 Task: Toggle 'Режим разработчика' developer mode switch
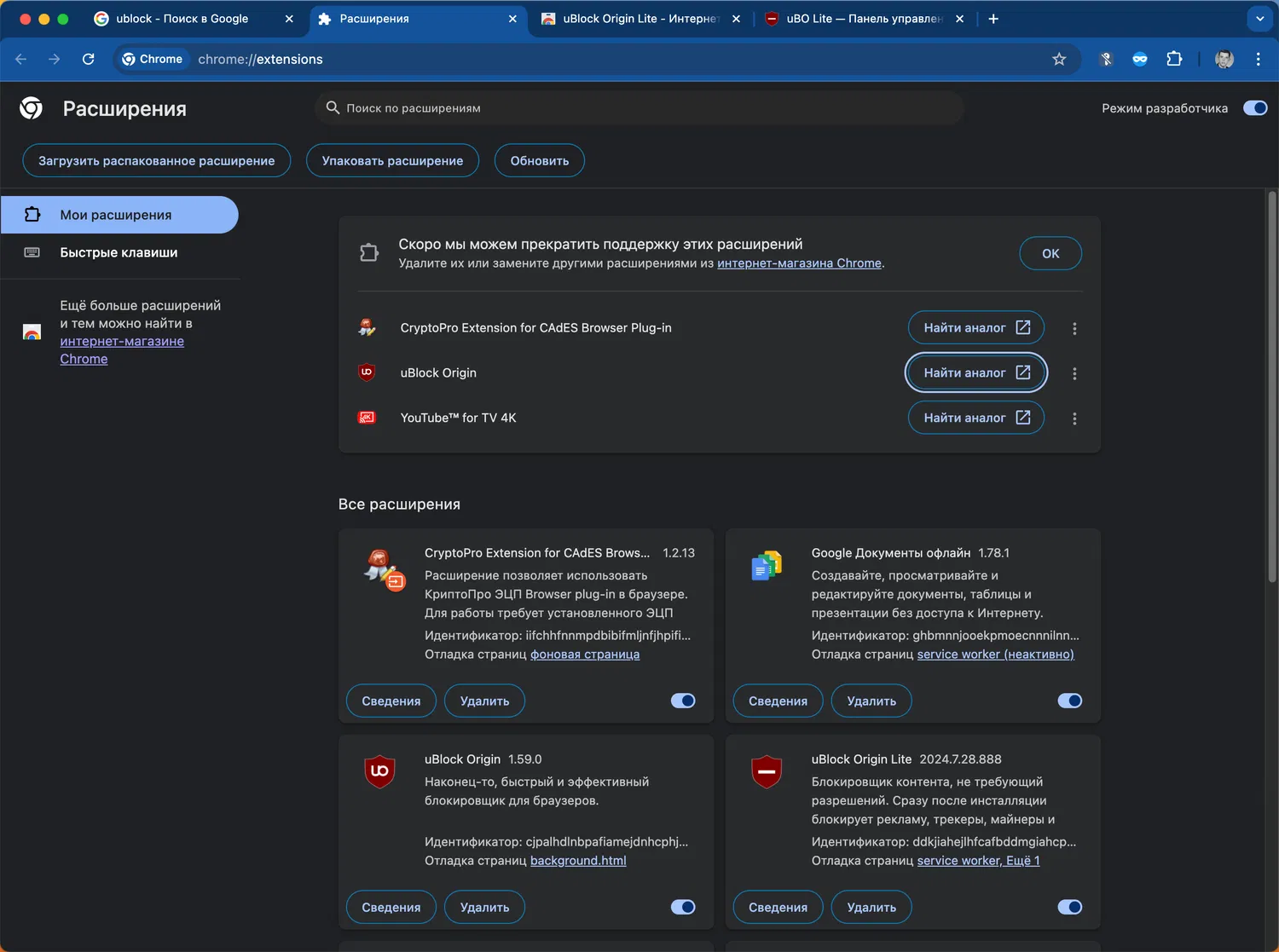pos(1255,108)
